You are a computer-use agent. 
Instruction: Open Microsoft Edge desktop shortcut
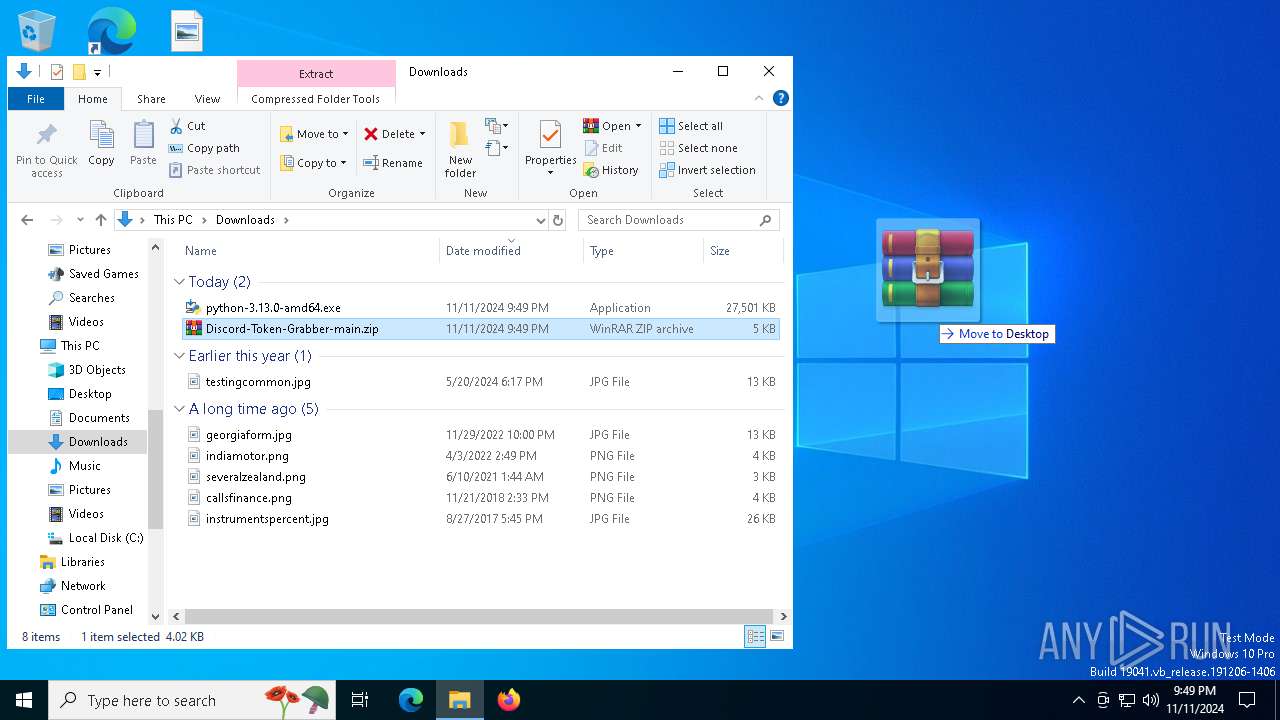110,30
